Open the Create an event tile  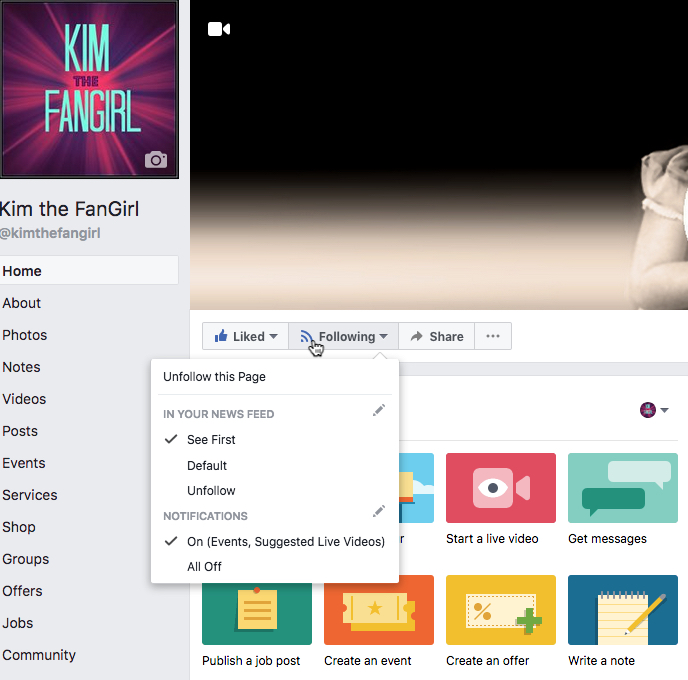(x=379, y=621)
